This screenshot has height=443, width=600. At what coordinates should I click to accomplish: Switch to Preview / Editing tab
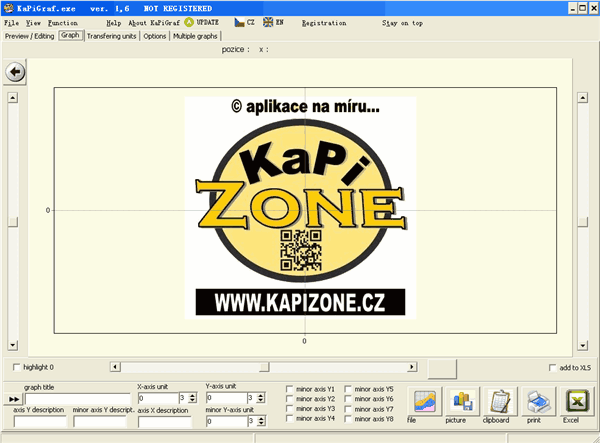click(29, 36)
